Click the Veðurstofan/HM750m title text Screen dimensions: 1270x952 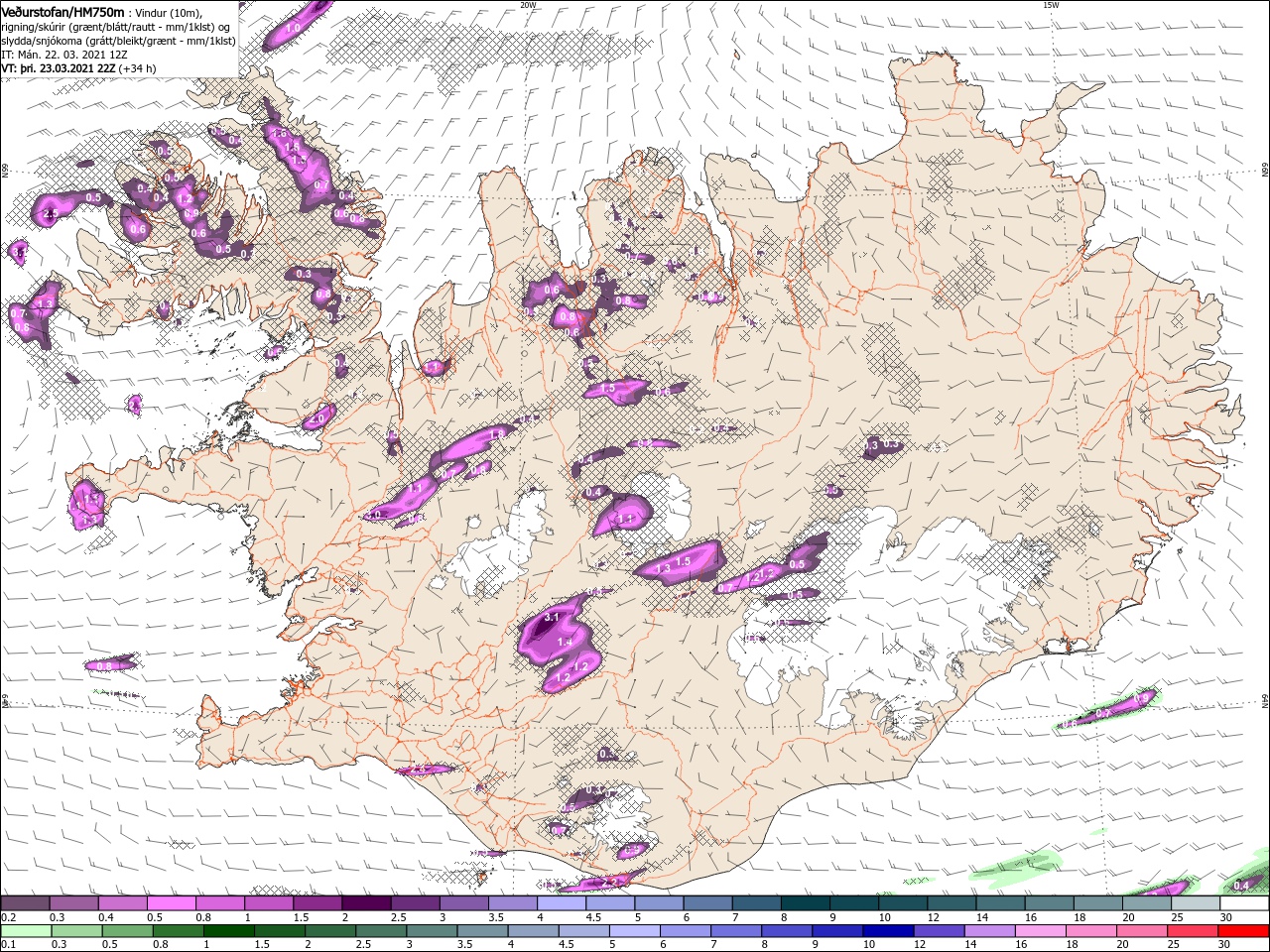coord(63,12)
